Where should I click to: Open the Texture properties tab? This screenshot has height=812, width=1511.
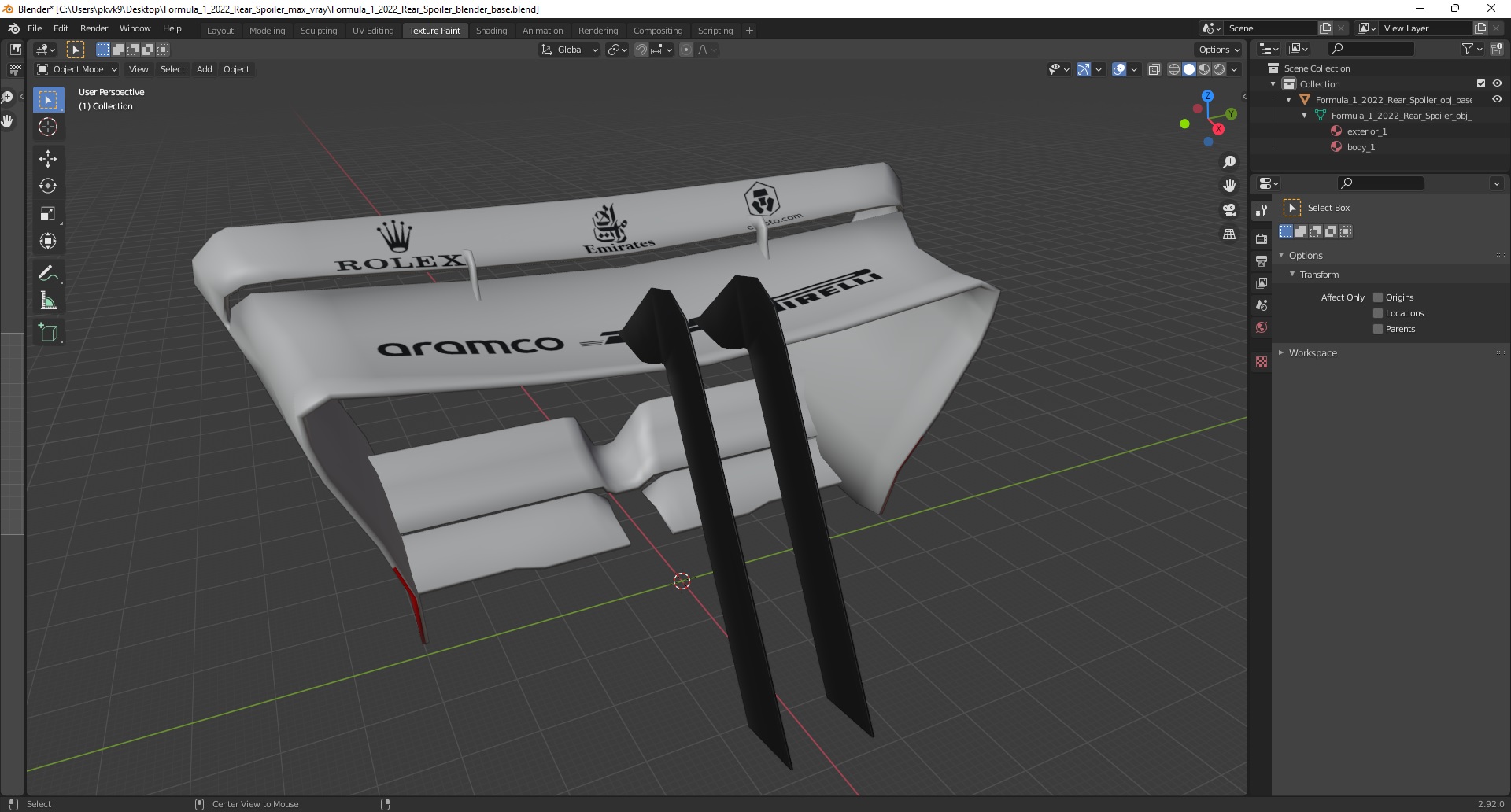click(x=1262, y=362)
